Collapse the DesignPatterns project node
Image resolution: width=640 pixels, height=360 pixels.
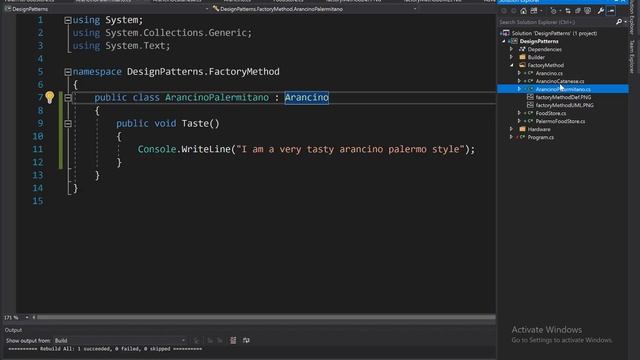point(504,41)
